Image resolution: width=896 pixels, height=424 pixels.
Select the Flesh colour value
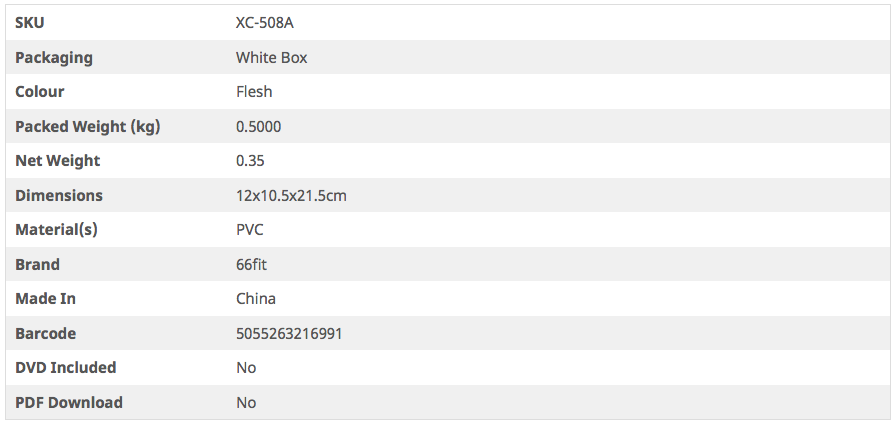pyautogui.click(x=254, y=92)
